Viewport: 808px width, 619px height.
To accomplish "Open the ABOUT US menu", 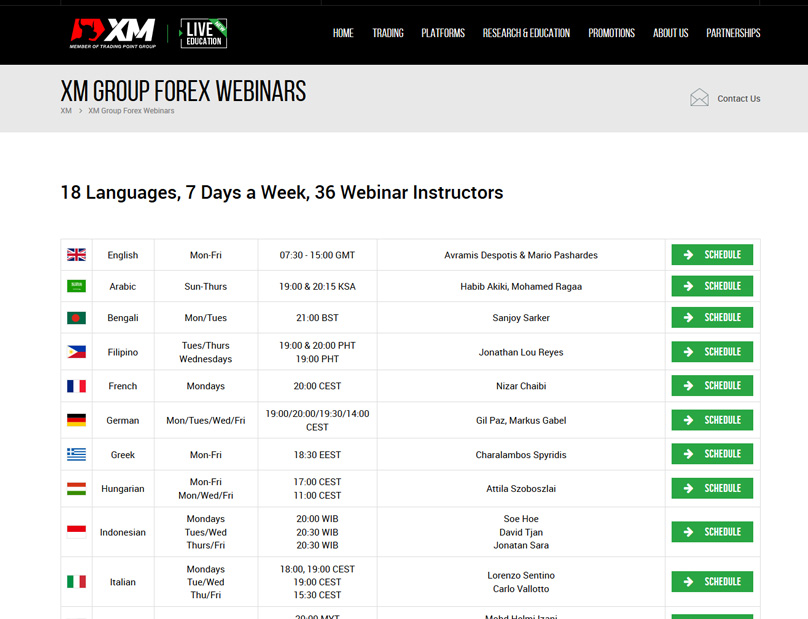I will point(670,34).
